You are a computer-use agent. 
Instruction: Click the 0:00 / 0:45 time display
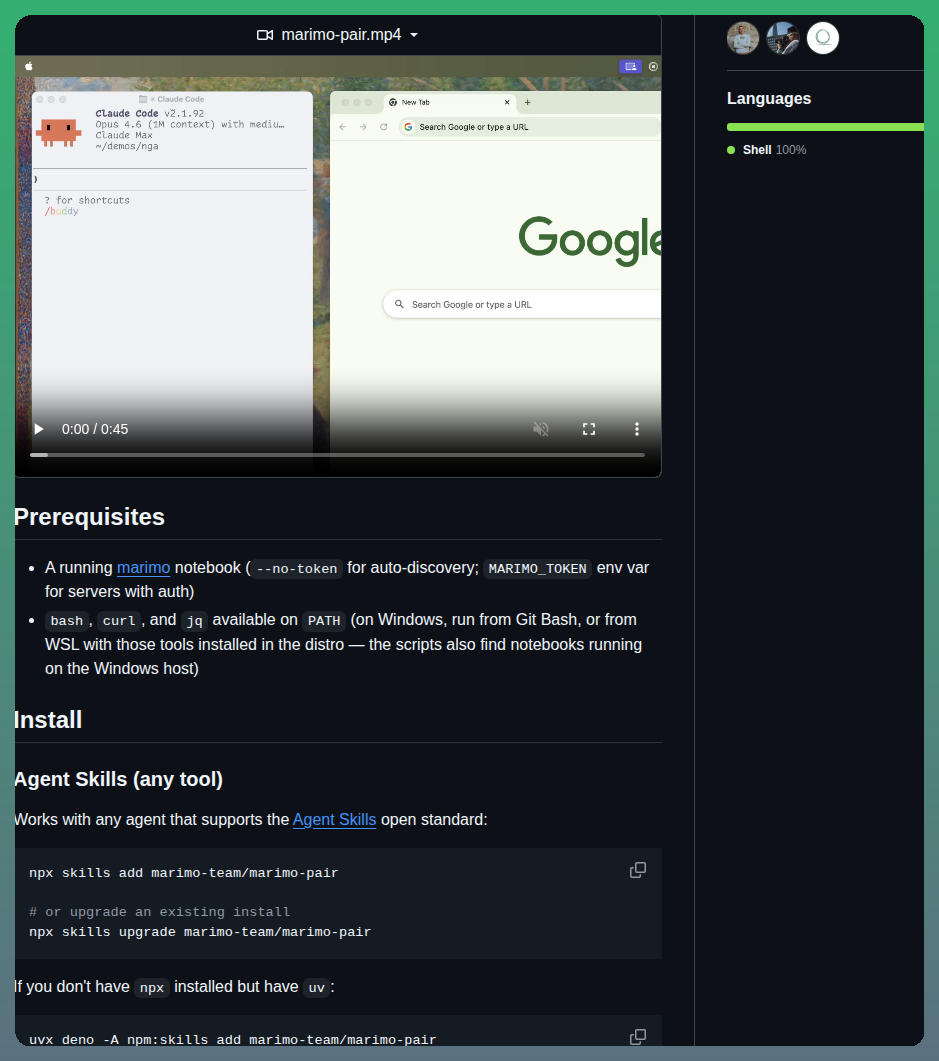pyautogui.click(x=95, y=429)
